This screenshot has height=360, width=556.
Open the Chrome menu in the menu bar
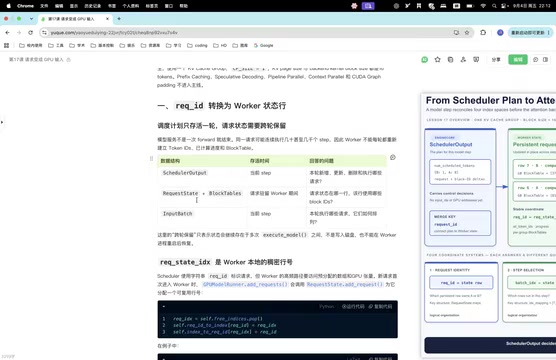click(x=26, y=6)
